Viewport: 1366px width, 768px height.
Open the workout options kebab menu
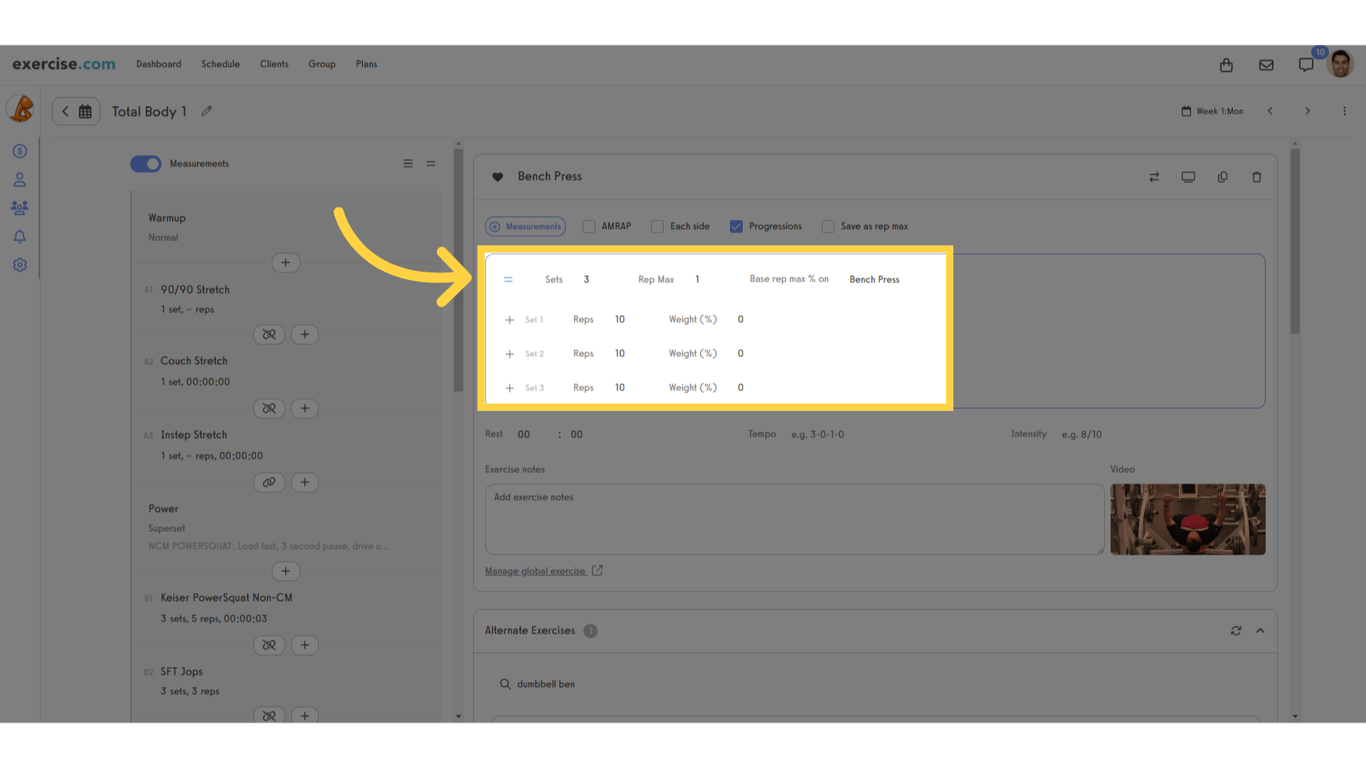pyautogui.click(x=1344, y=111)
